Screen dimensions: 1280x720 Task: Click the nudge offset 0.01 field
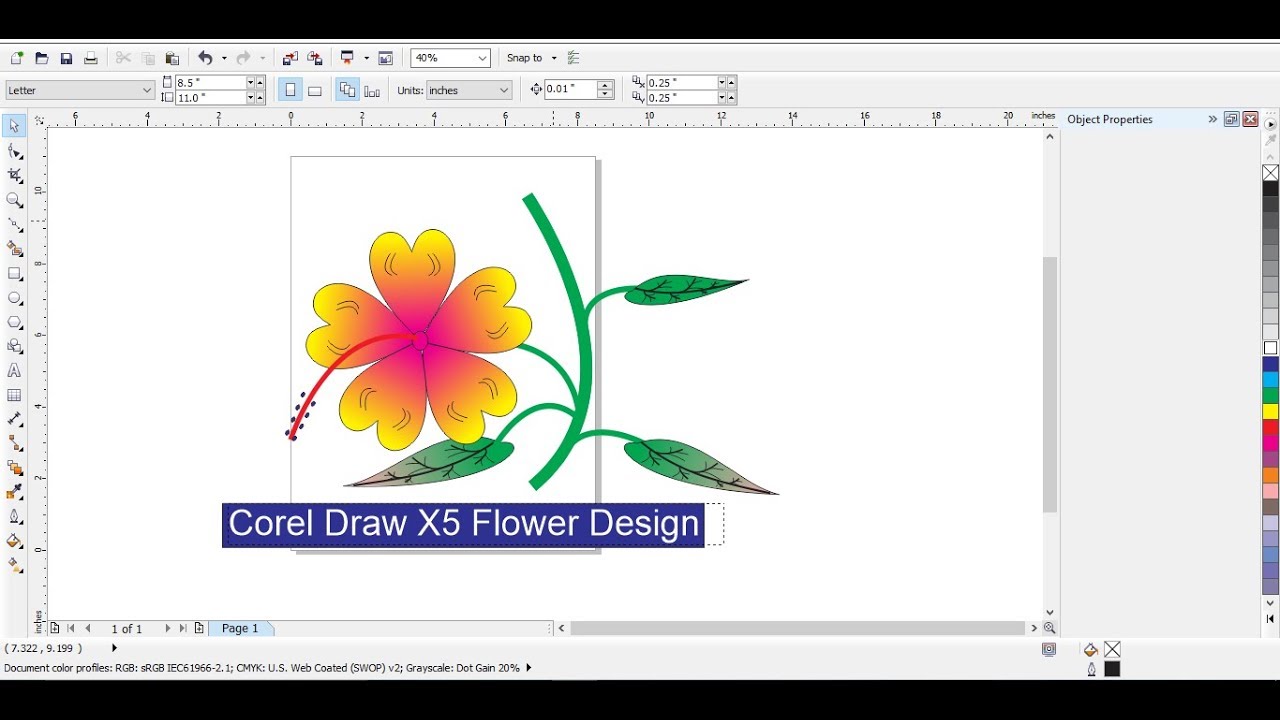[x=570, y=89]
